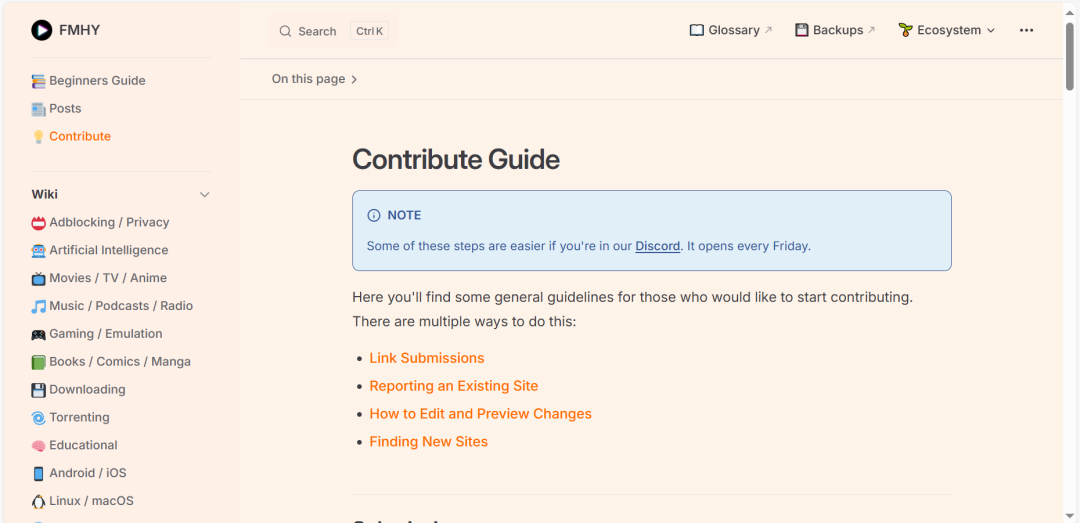Image resolution: width=1080 pixels, height=523 pixels.
Task: Click the Movies / TV / Anime icon
Action: [x=38, y=279]
